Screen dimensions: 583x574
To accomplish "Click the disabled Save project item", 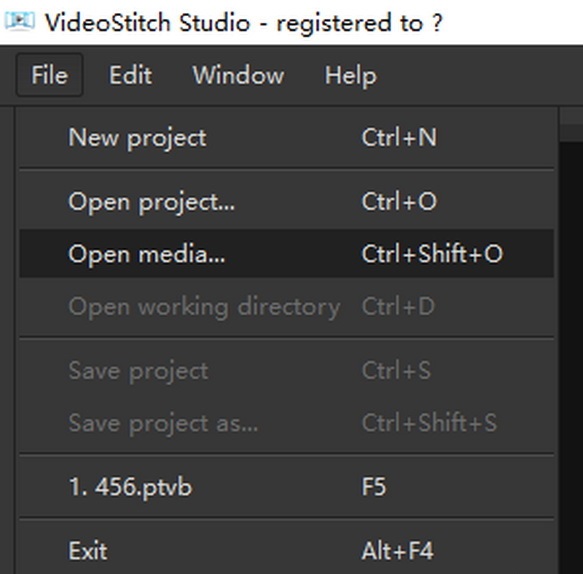I will point(287,371).
